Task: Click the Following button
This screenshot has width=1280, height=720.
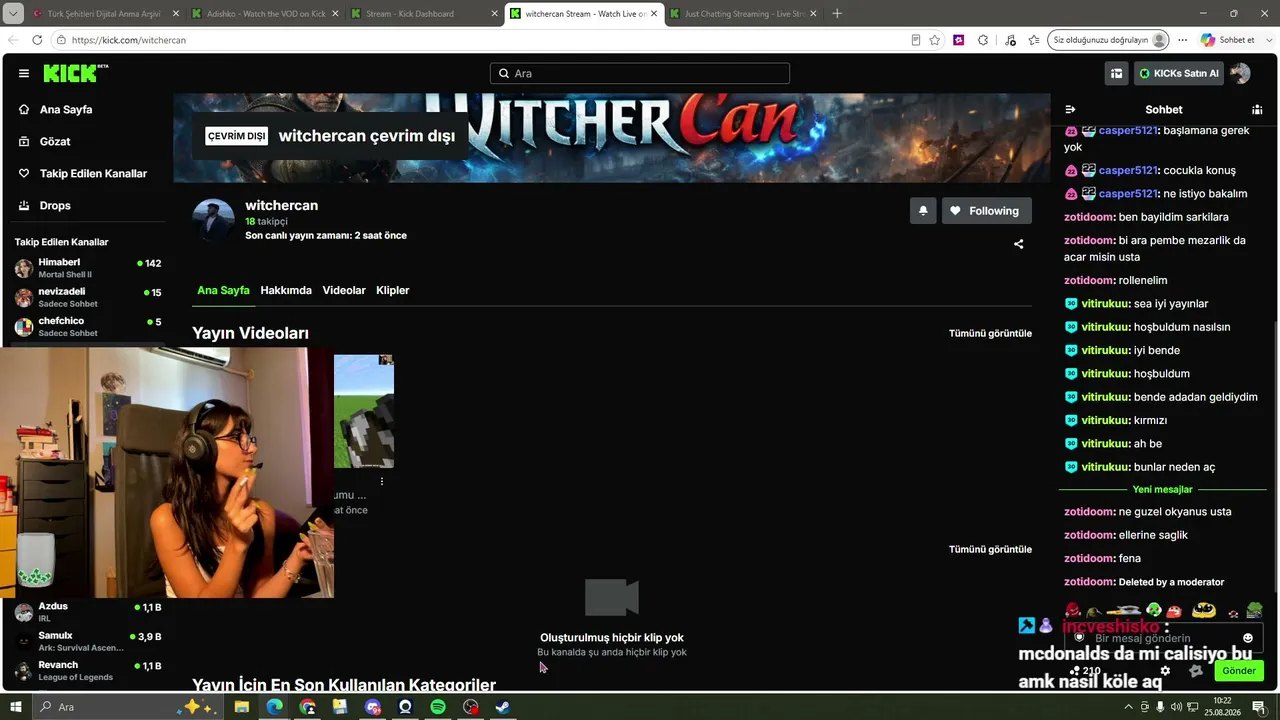Action: tap(987, 211)
